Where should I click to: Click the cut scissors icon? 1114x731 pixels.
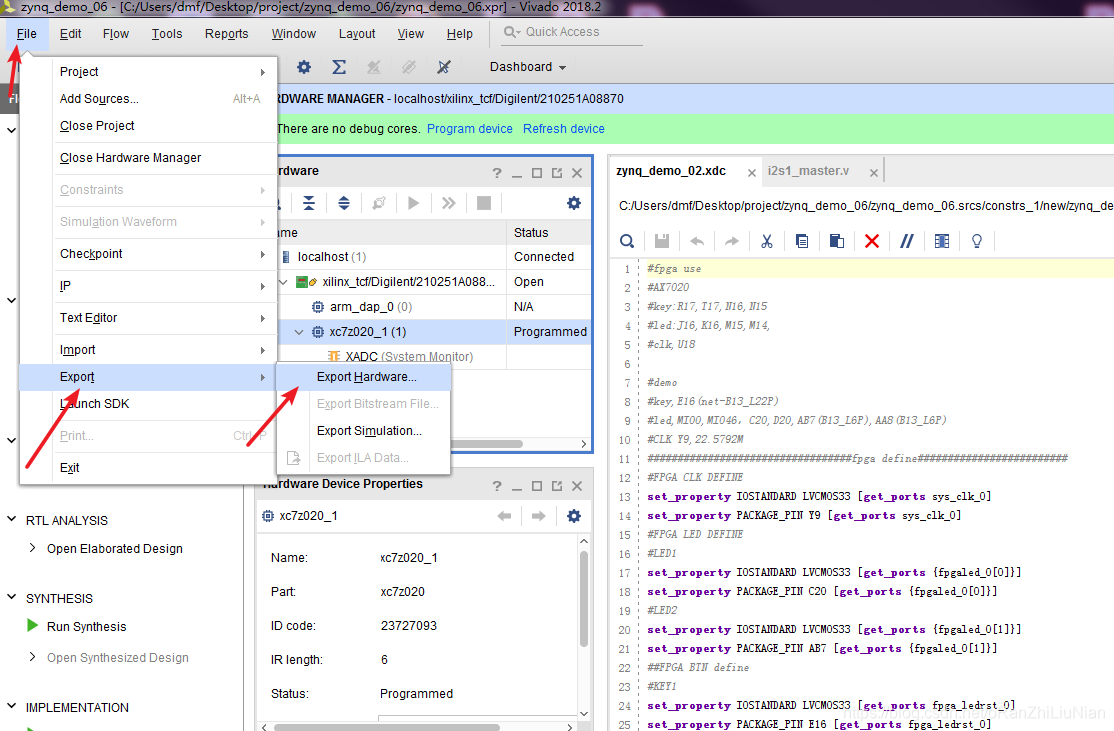click(767, 241)
